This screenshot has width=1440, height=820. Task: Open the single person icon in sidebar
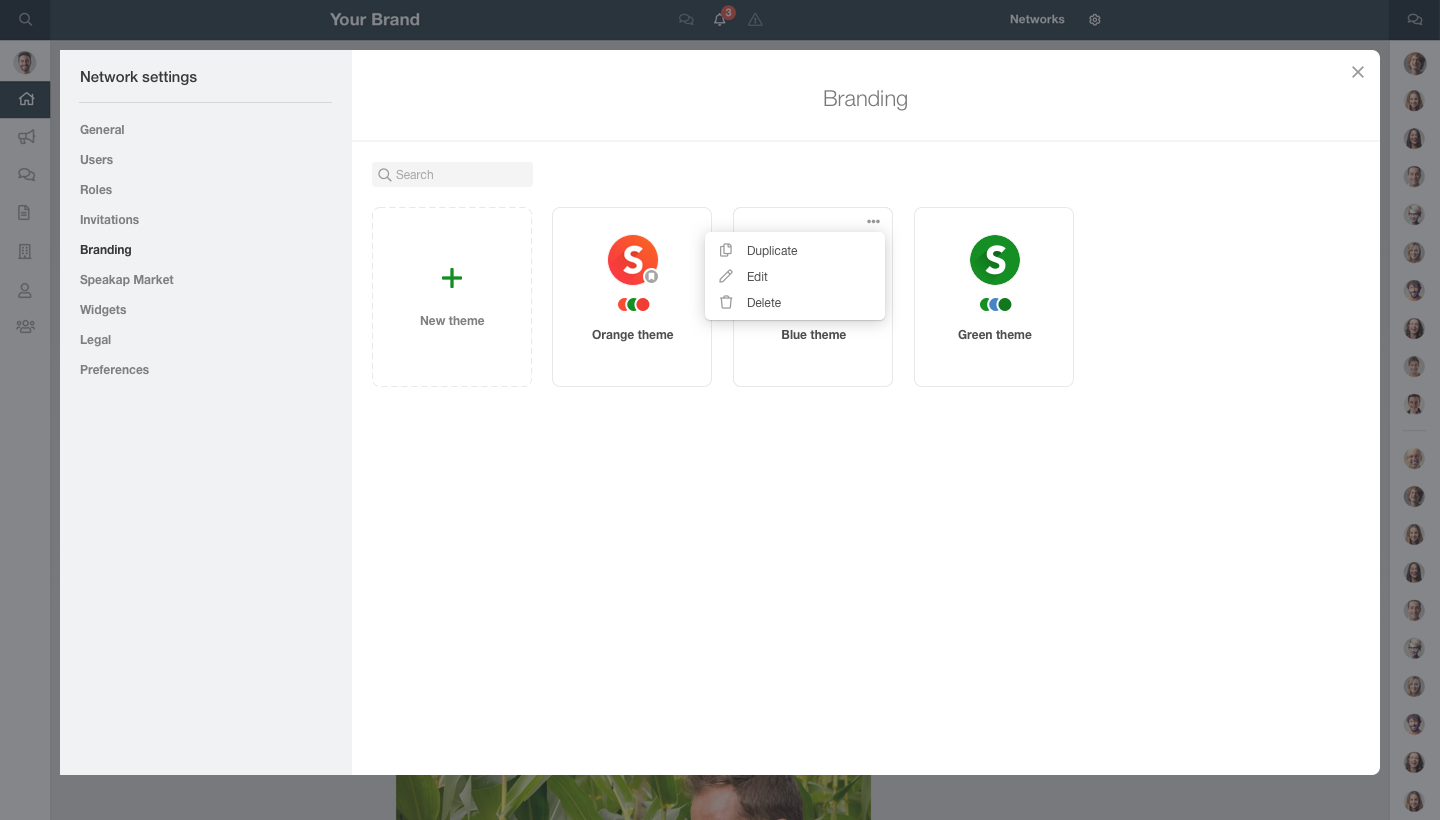25,290
